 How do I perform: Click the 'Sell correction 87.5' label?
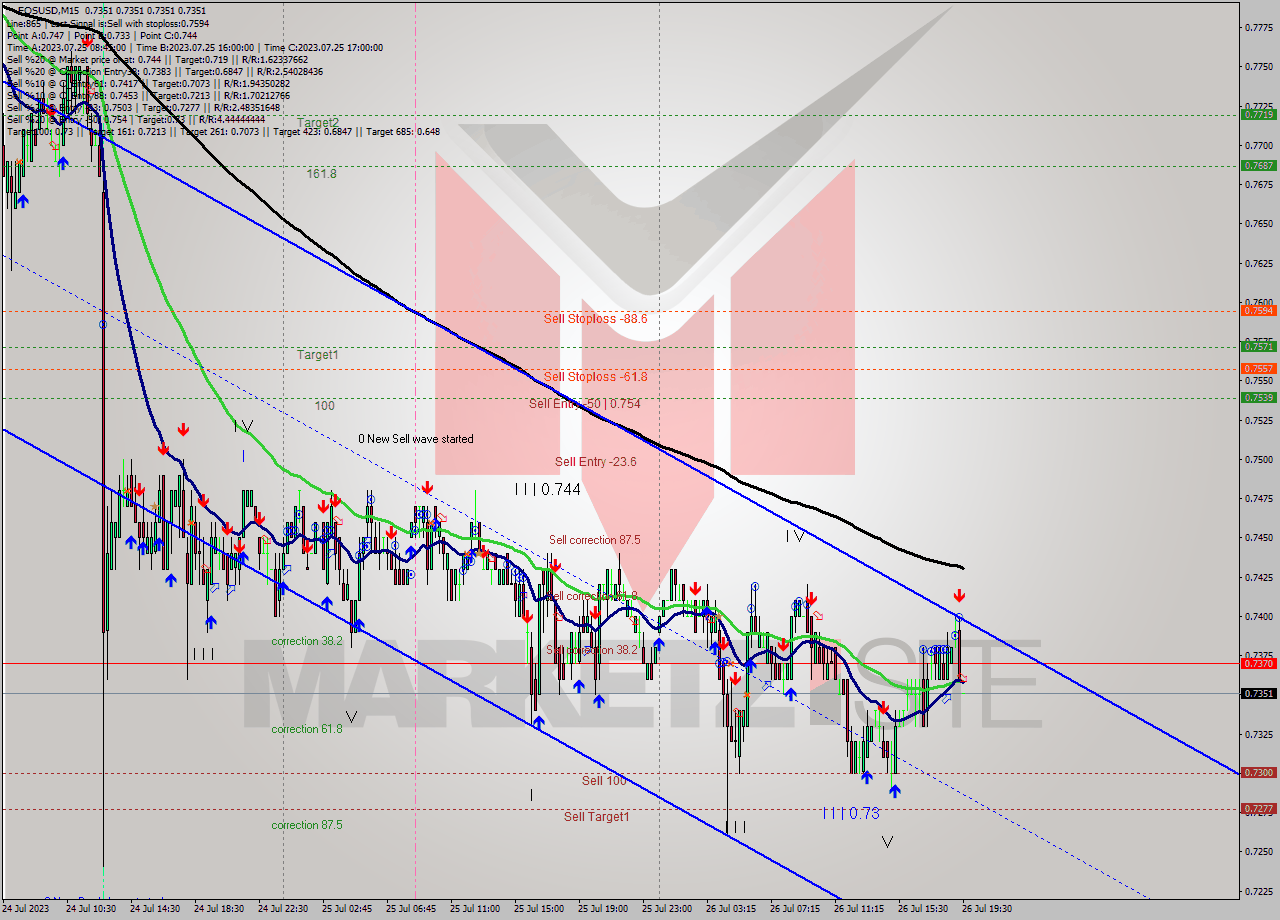click(595, 540)
